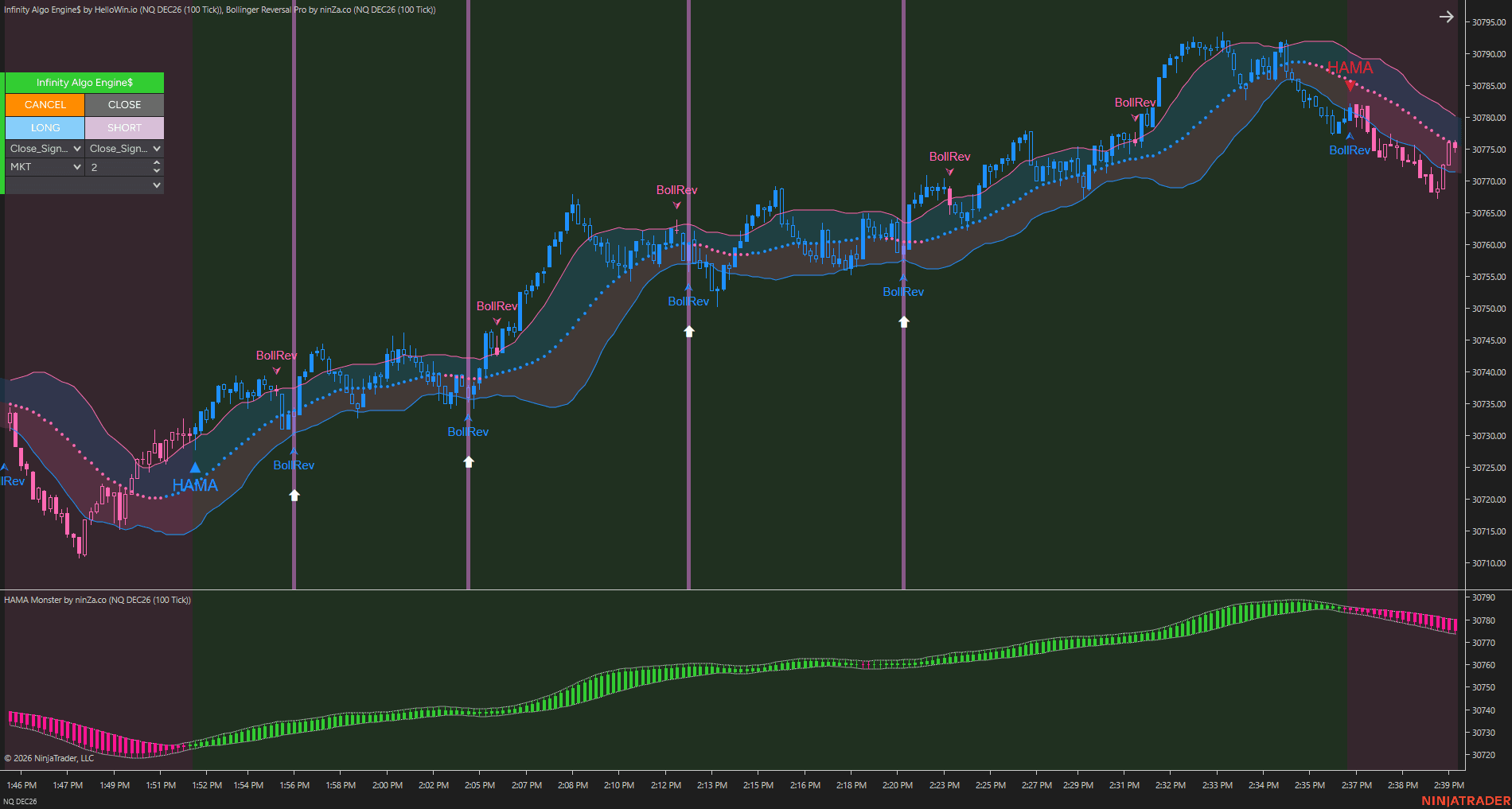Click the blue HAMA up-triangle signal
1512x809 pixels.
(195, 468)
